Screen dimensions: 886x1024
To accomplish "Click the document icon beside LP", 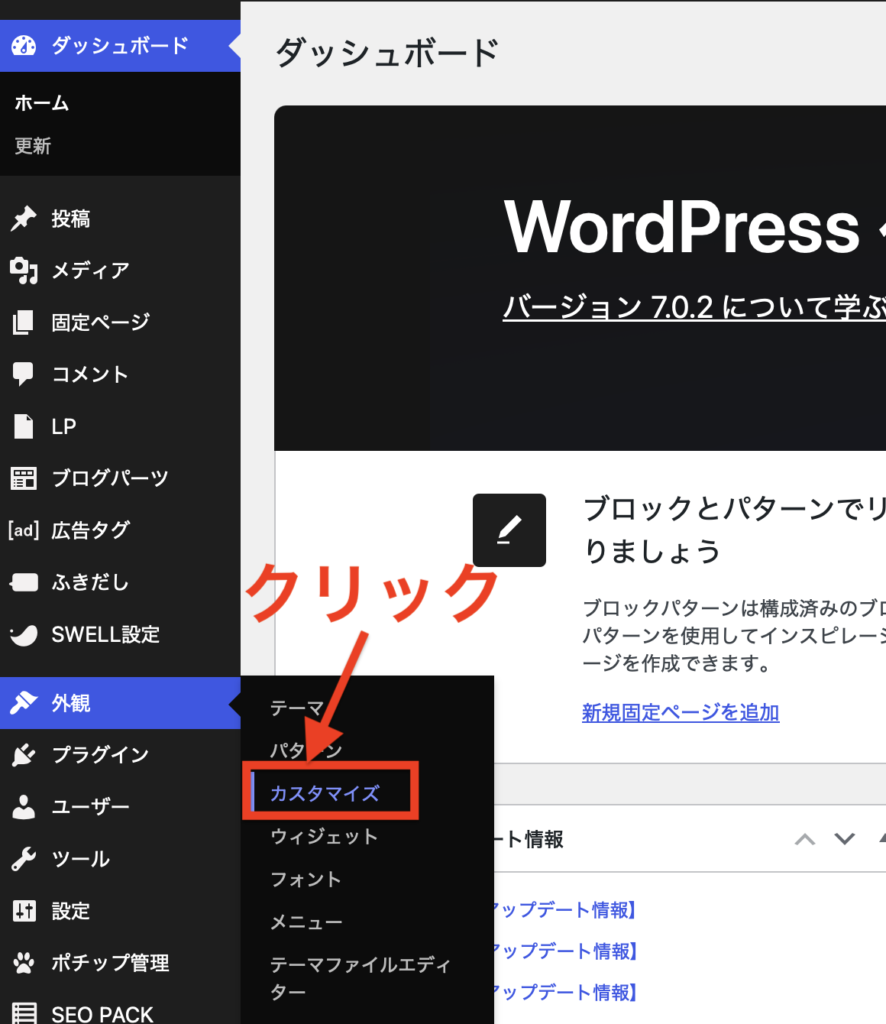I will point(24,426).
